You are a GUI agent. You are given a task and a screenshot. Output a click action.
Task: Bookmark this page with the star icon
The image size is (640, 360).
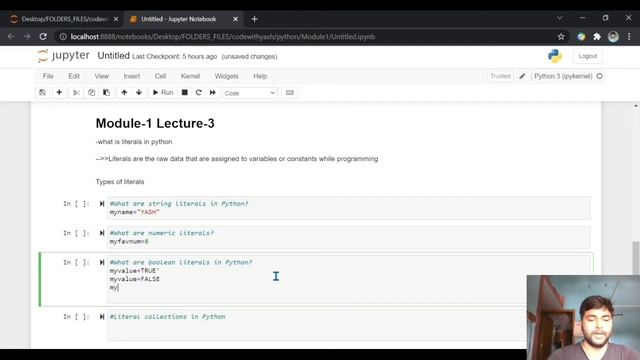tap(561, 37)
